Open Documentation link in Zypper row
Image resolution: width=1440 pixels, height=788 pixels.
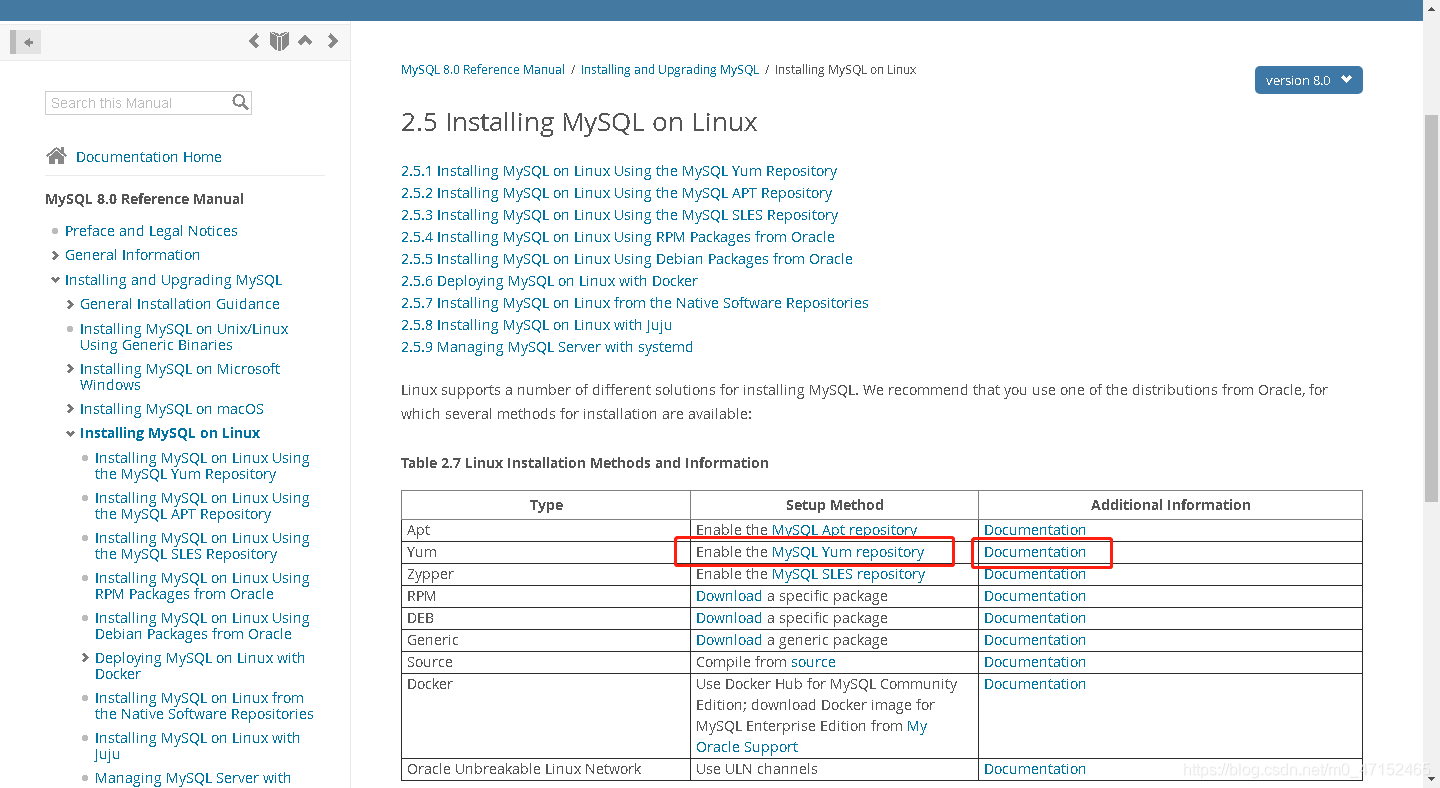1035,574
